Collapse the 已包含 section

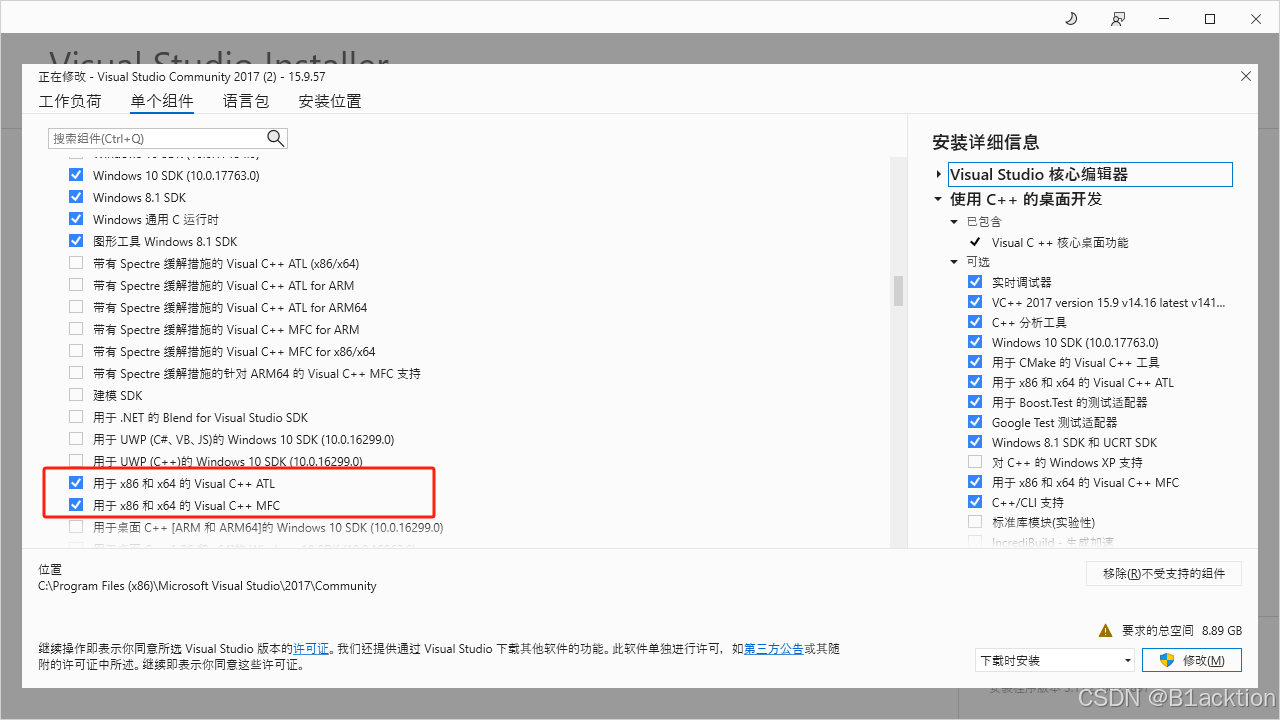[954, 222]
